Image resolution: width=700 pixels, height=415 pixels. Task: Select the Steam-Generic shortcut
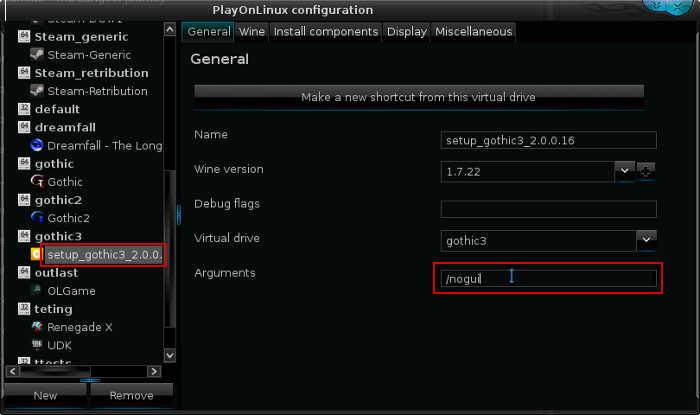pyautogui.click(x=89, y=55)
